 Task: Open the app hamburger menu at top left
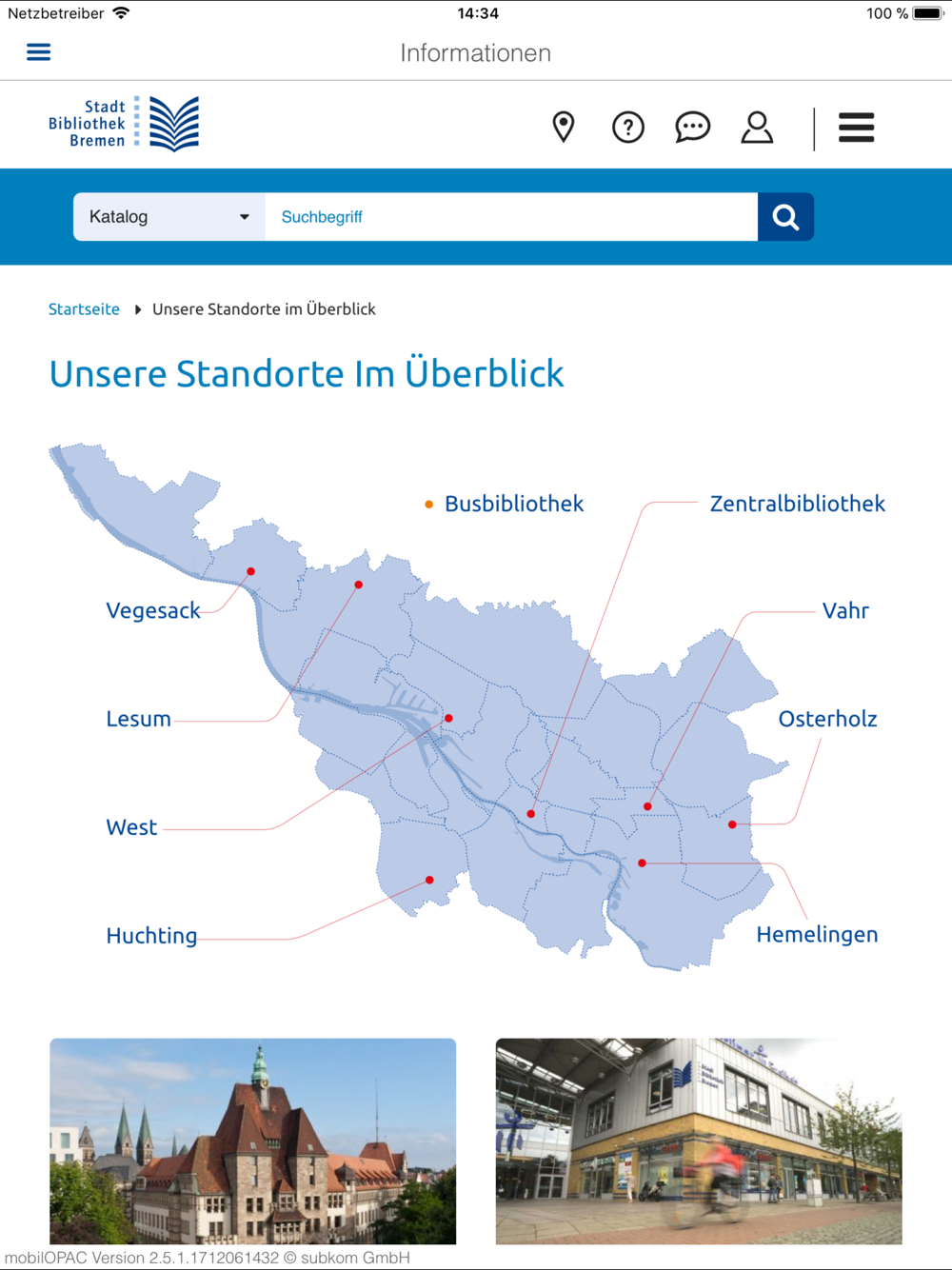click(38, 52)
